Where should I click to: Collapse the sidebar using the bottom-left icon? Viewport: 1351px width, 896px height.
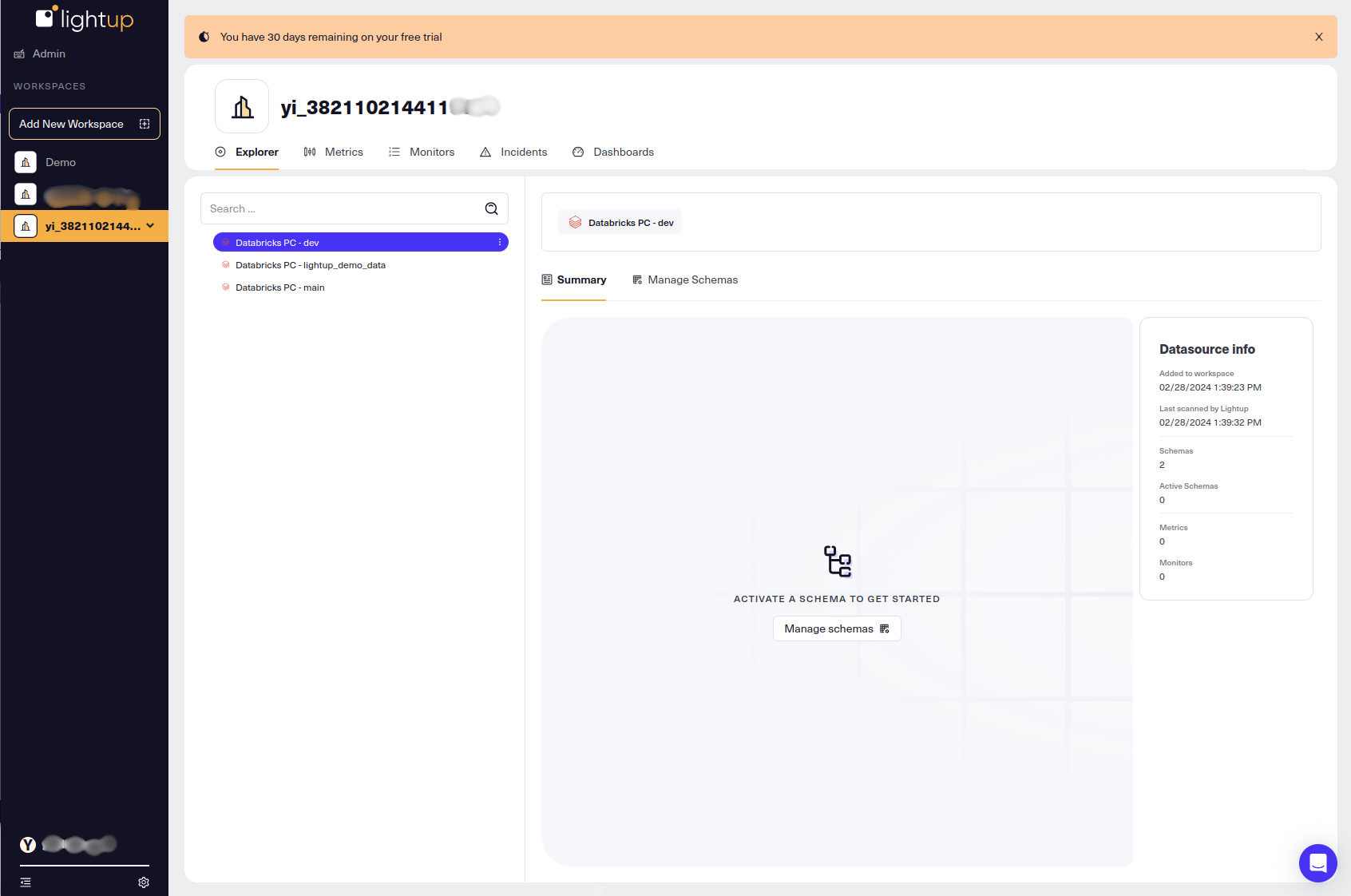(26, 882)
